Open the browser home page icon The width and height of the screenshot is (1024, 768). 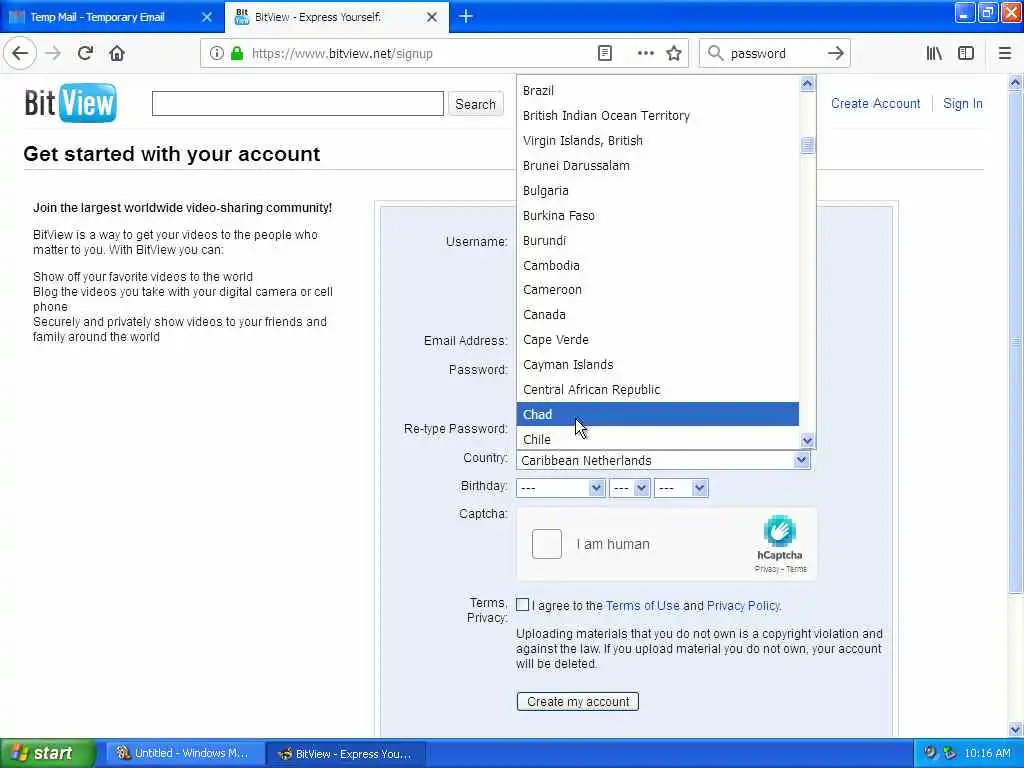click(x=117, y=54)
